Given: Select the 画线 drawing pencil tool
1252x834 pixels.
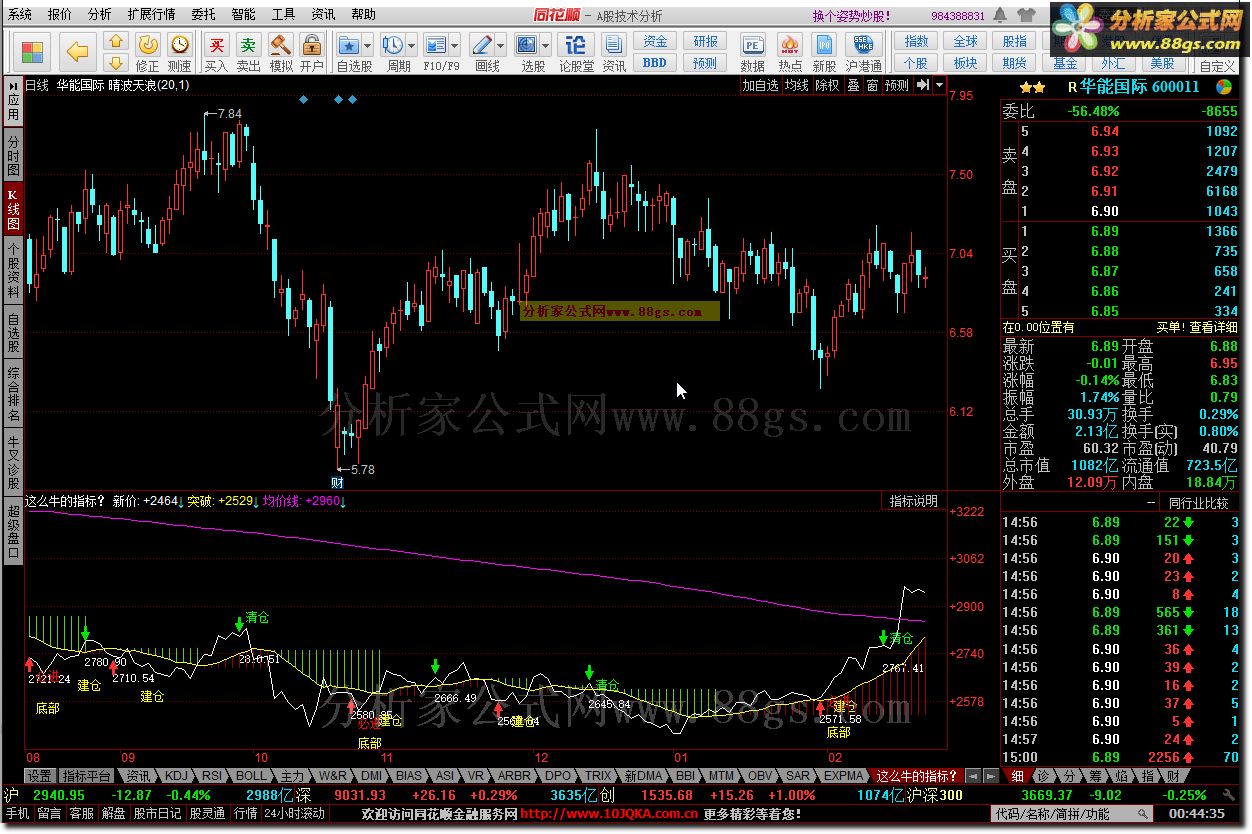Looking at the screenshot, I should [x=481, y=46].
